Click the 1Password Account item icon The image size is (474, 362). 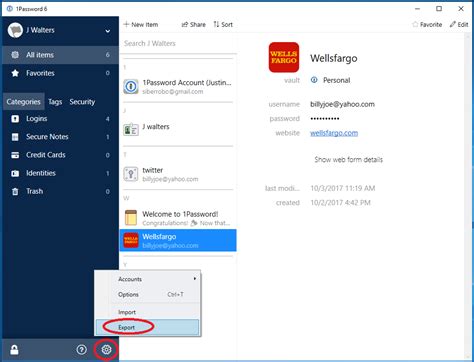[131, 87]
